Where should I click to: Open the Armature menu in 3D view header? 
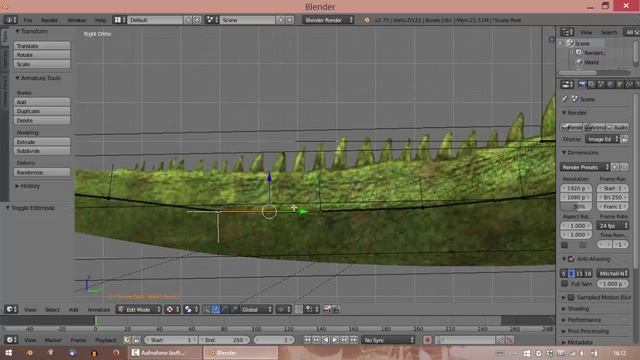(x=99, y=309)
